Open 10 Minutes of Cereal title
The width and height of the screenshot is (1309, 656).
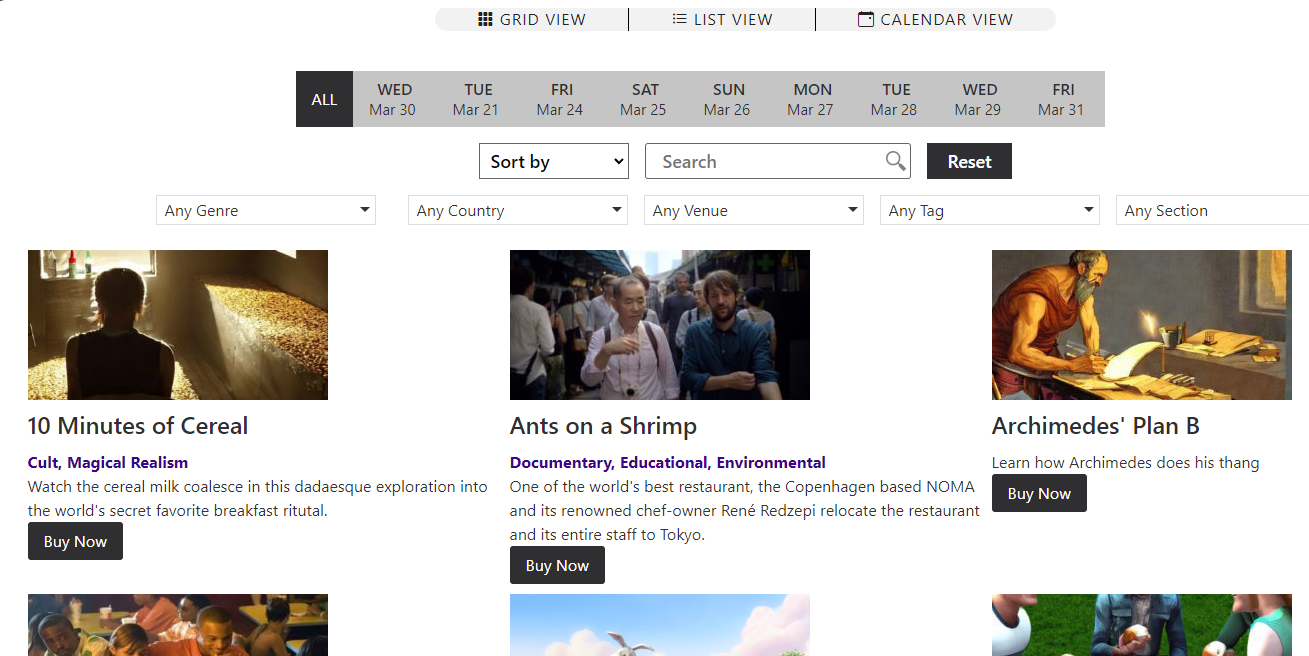(138, 426)
